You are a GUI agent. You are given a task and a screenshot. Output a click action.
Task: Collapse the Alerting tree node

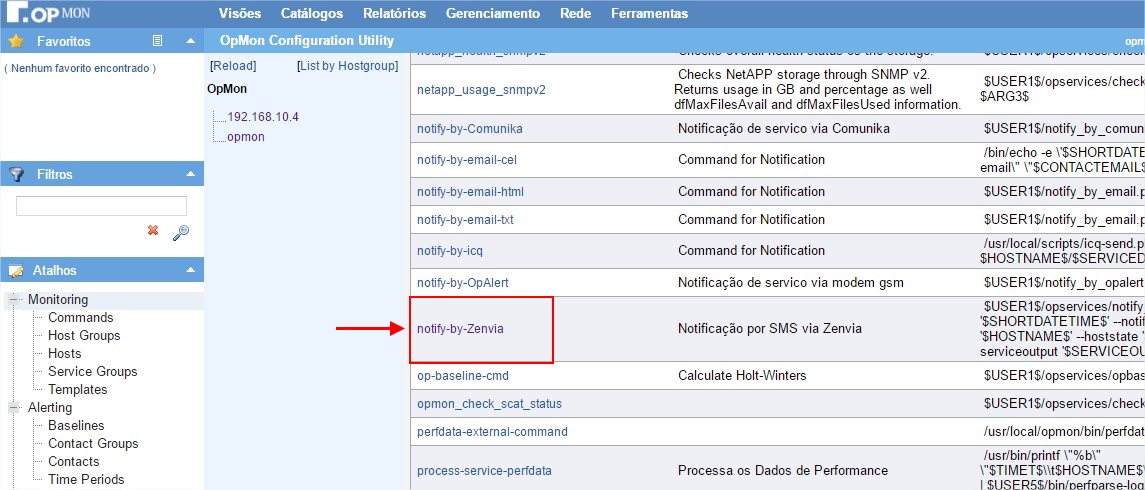click(x=14, y=408)
